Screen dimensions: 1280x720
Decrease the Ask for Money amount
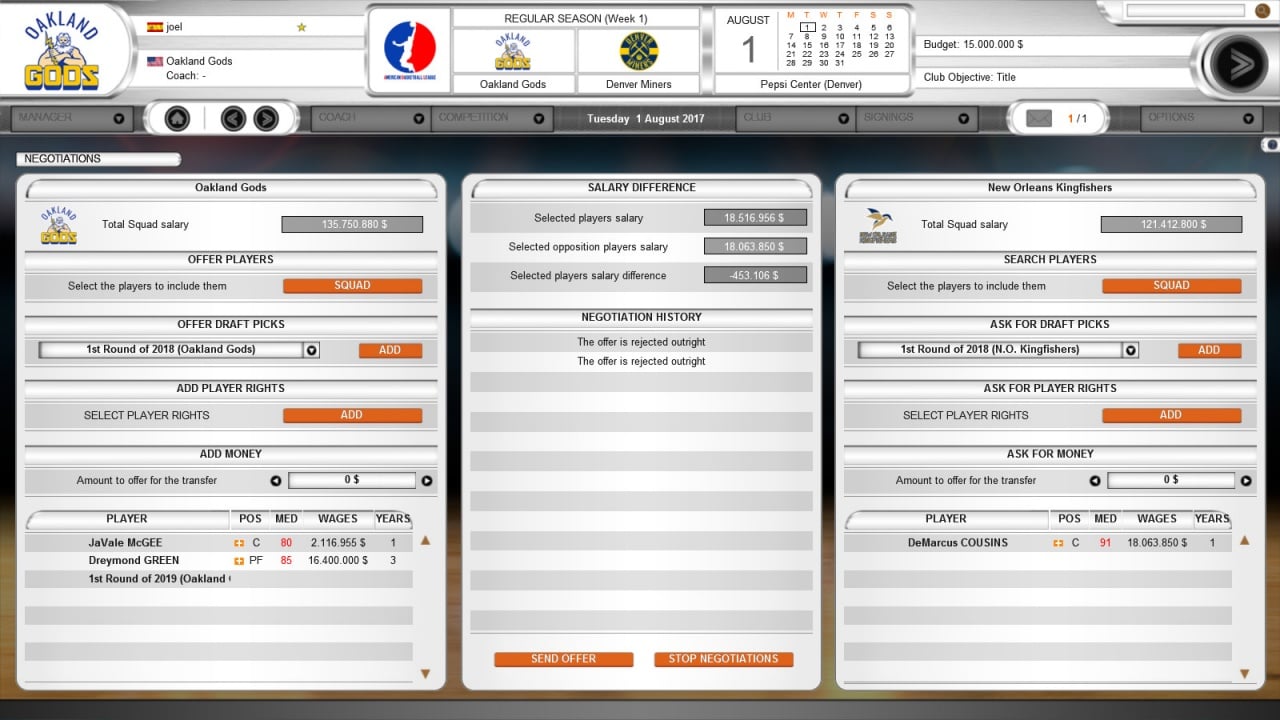(x=1095, y=481)
